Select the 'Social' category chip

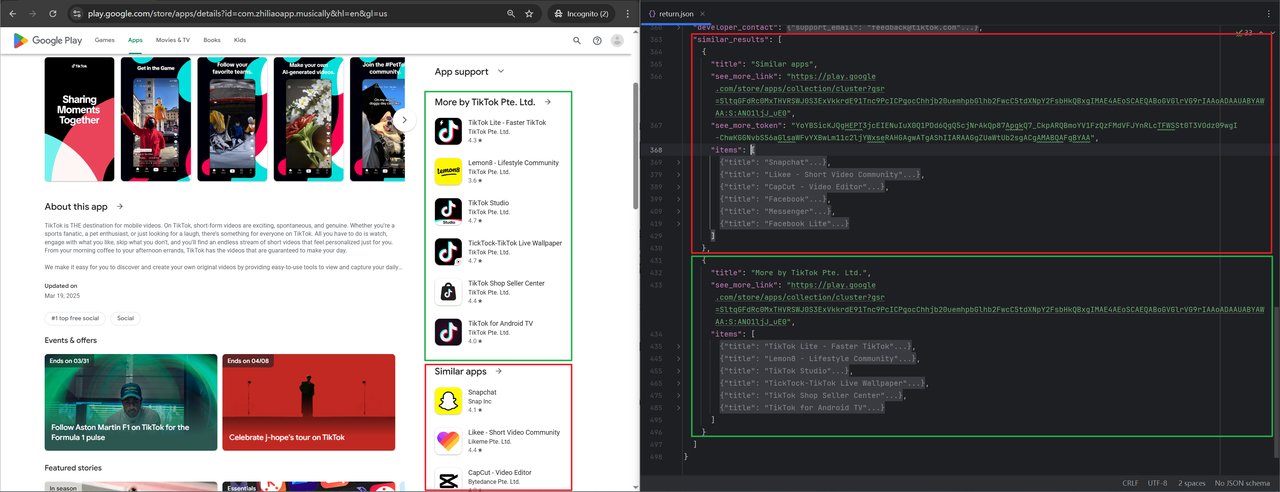coord(125,318)
